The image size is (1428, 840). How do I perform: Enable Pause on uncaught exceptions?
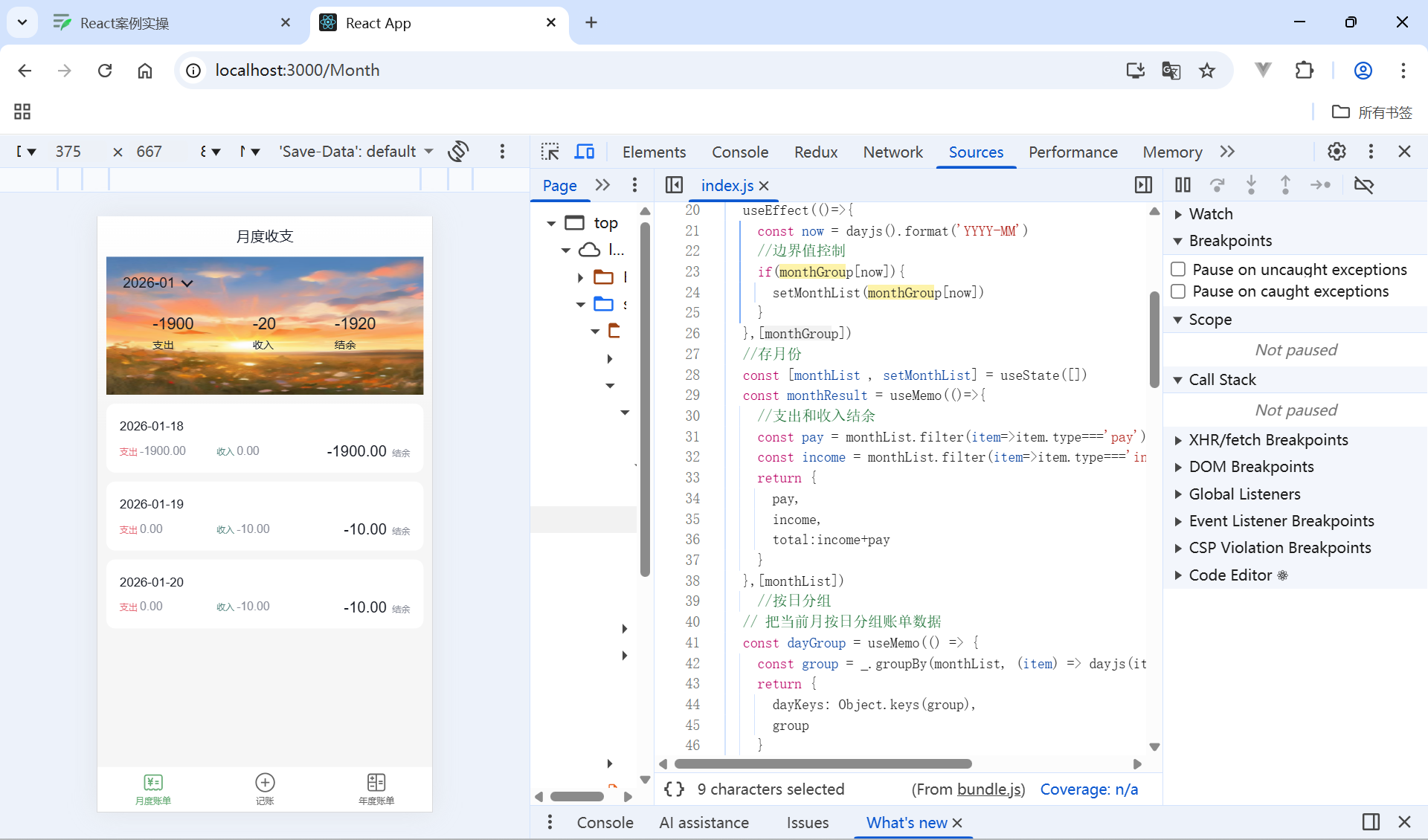coord(1178,269)
